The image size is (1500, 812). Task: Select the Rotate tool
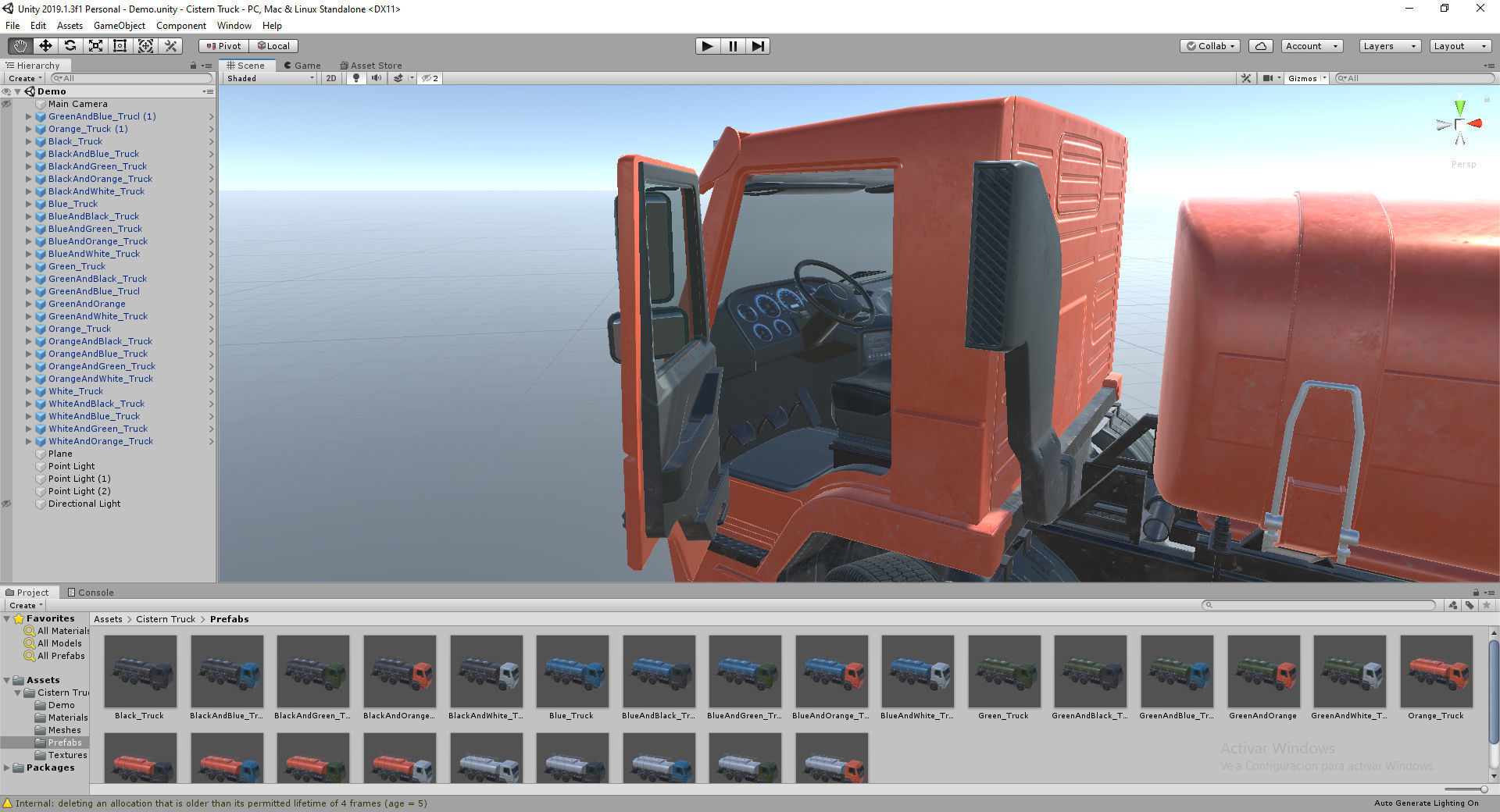(x=70, y=46)
